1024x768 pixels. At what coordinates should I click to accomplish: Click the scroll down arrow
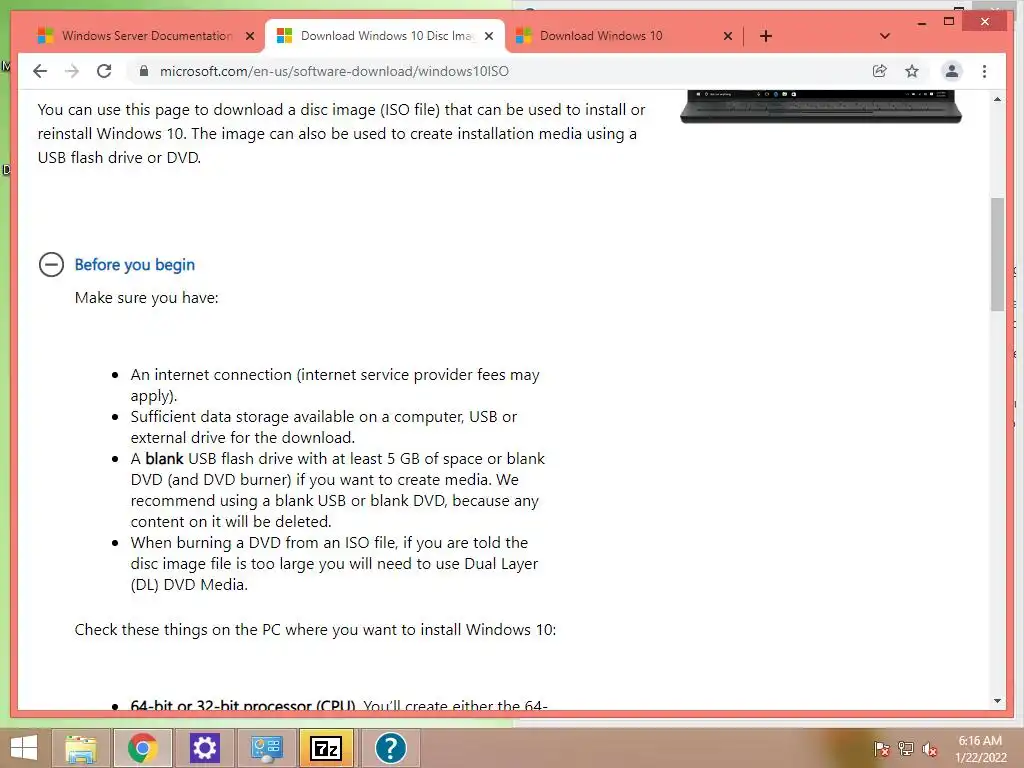pyautogui.click(x=997, y=701)
